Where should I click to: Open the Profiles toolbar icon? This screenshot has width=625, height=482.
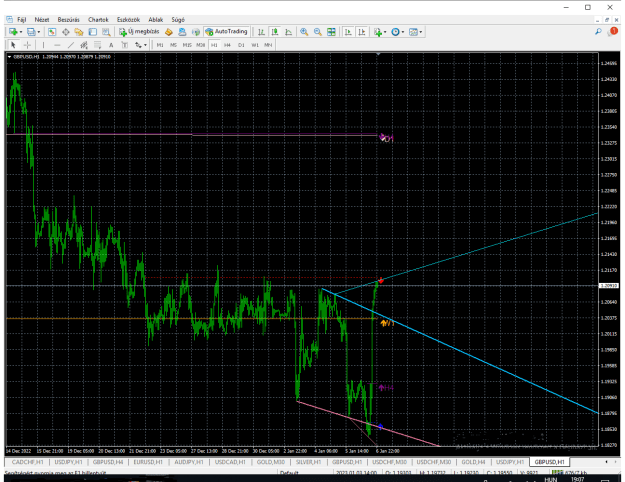[31, 32]
